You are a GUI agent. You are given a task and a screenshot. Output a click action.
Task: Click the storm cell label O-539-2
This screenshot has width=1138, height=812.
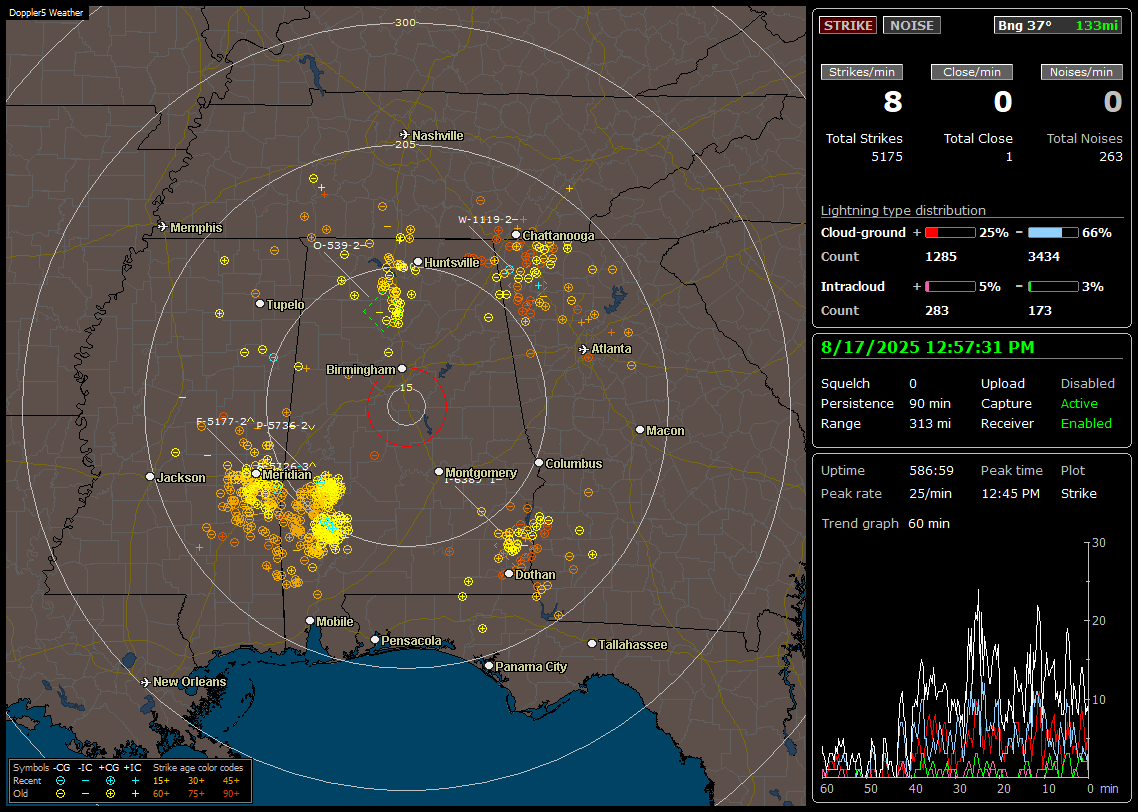337,245
